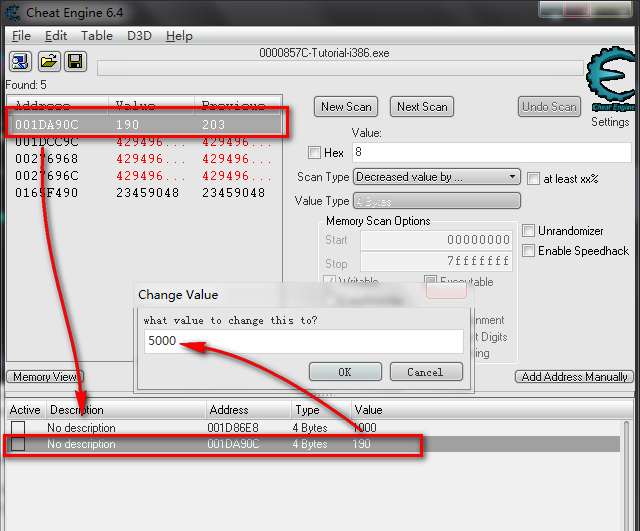The width and height of the screenshot is (640, 531).
Task: Click the Type column header
Action: 321,410
